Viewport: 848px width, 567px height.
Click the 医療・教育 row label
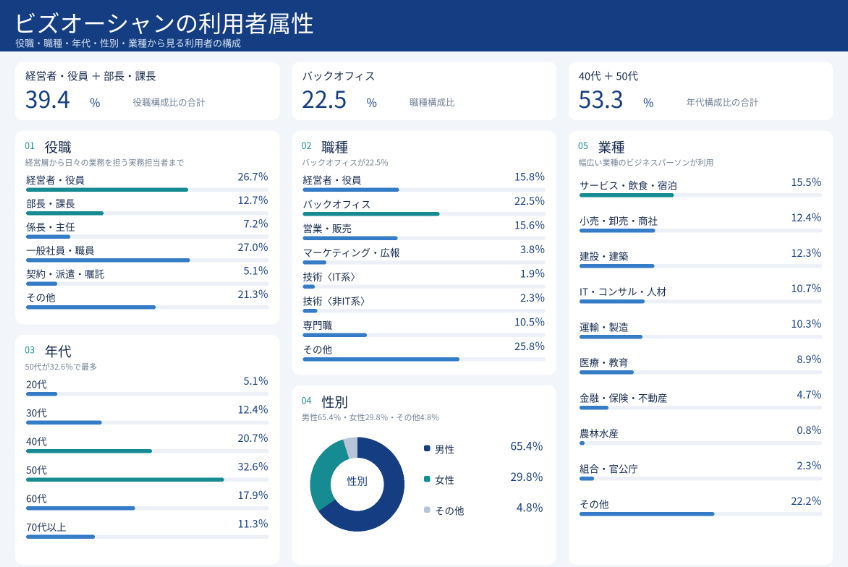click(604, 362)
